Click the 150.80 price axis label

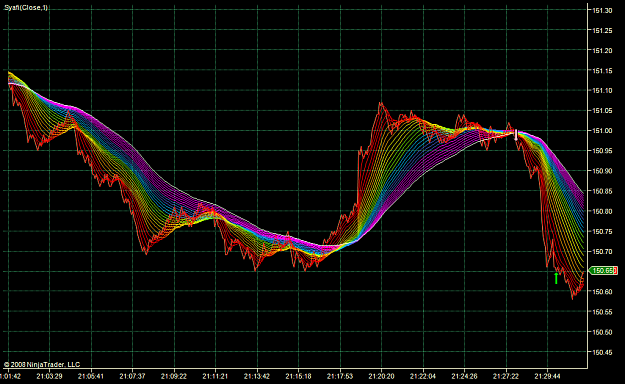[602, 211]
